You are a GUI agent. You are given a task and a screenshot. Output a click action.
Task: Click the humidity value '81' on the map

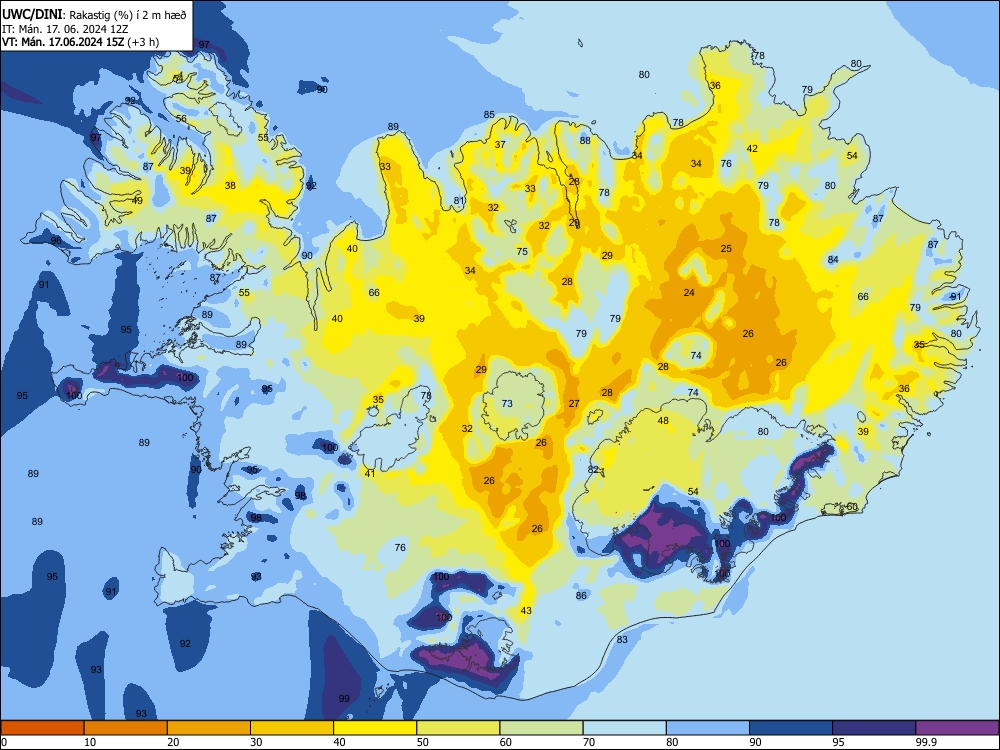tap(459, 201)
